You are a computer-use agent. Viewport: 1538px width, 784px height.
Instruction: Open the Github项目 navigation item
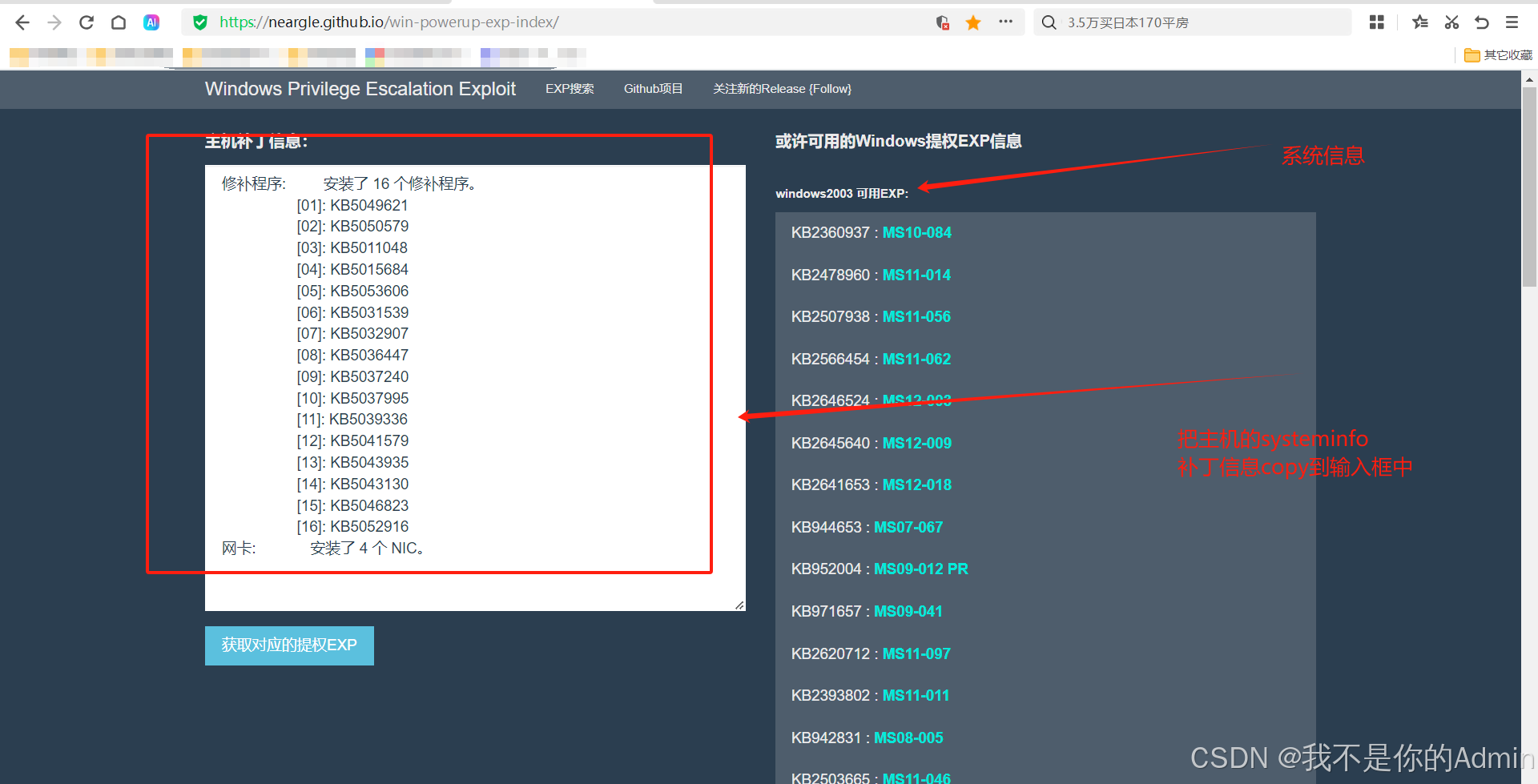[653, 89]
